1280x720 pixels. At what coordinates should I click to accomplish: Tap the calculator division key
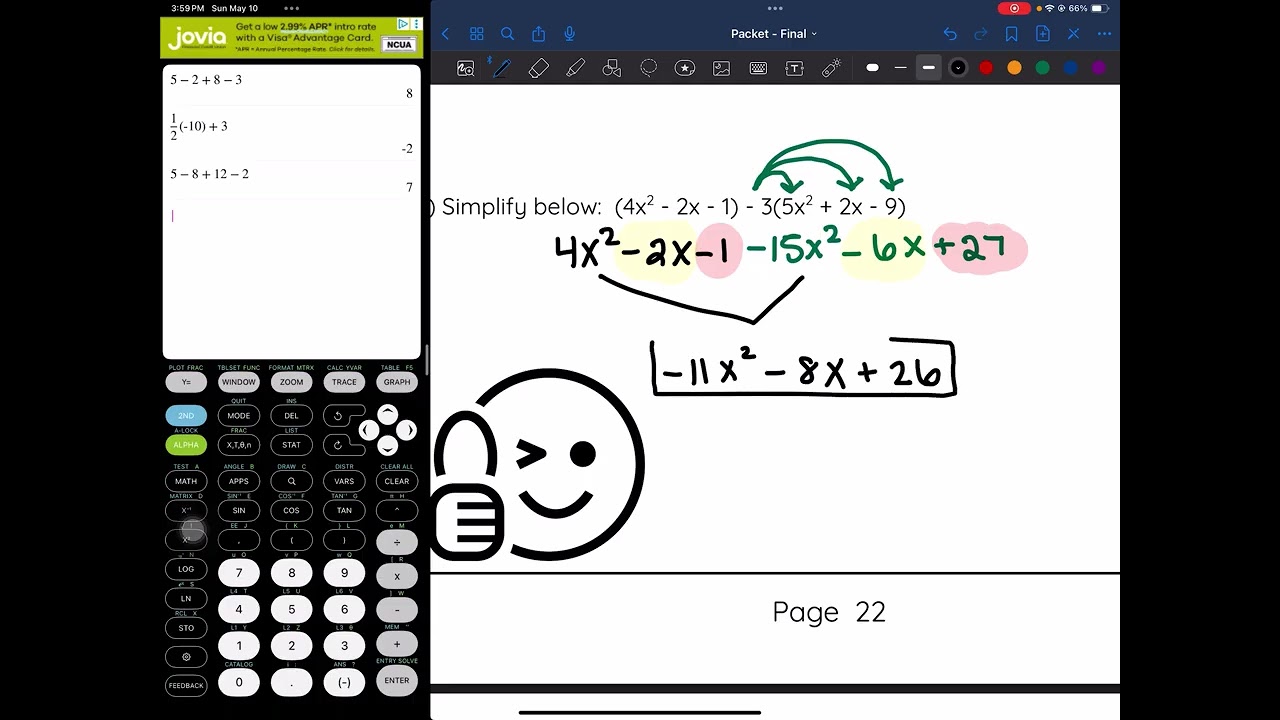click(x=397, y=542)
